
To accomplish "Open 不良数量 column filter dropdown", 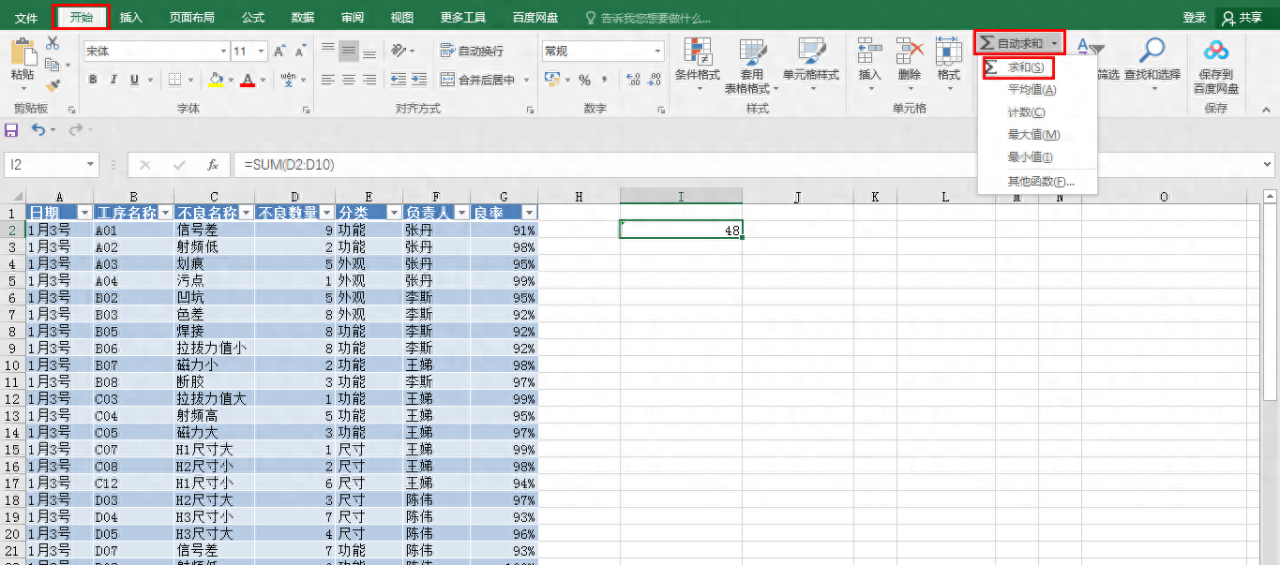I will point(326,212).
